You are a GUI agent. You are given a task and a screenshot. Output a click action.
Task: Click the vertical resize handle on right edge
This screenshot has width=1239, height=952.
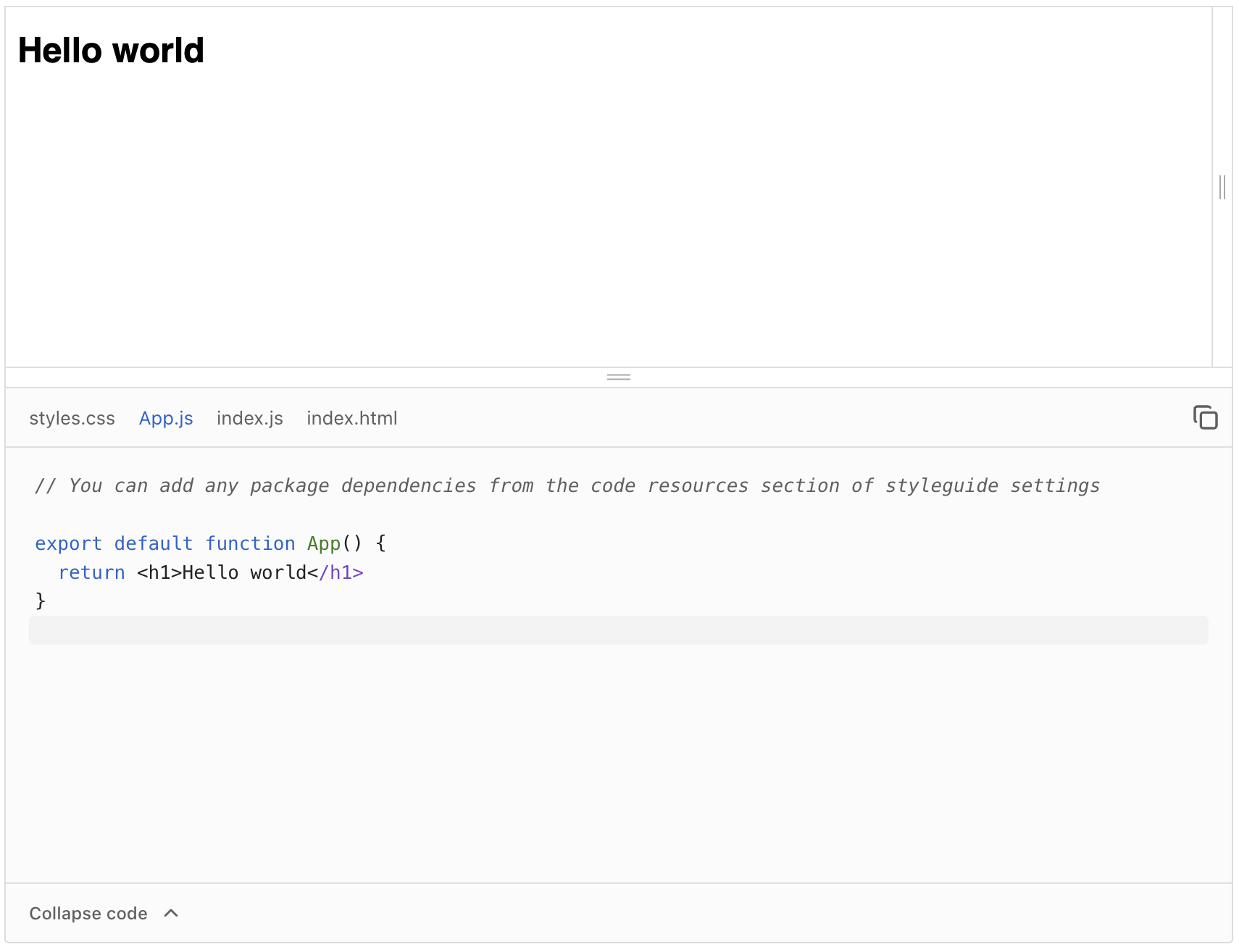point(1222,188)
